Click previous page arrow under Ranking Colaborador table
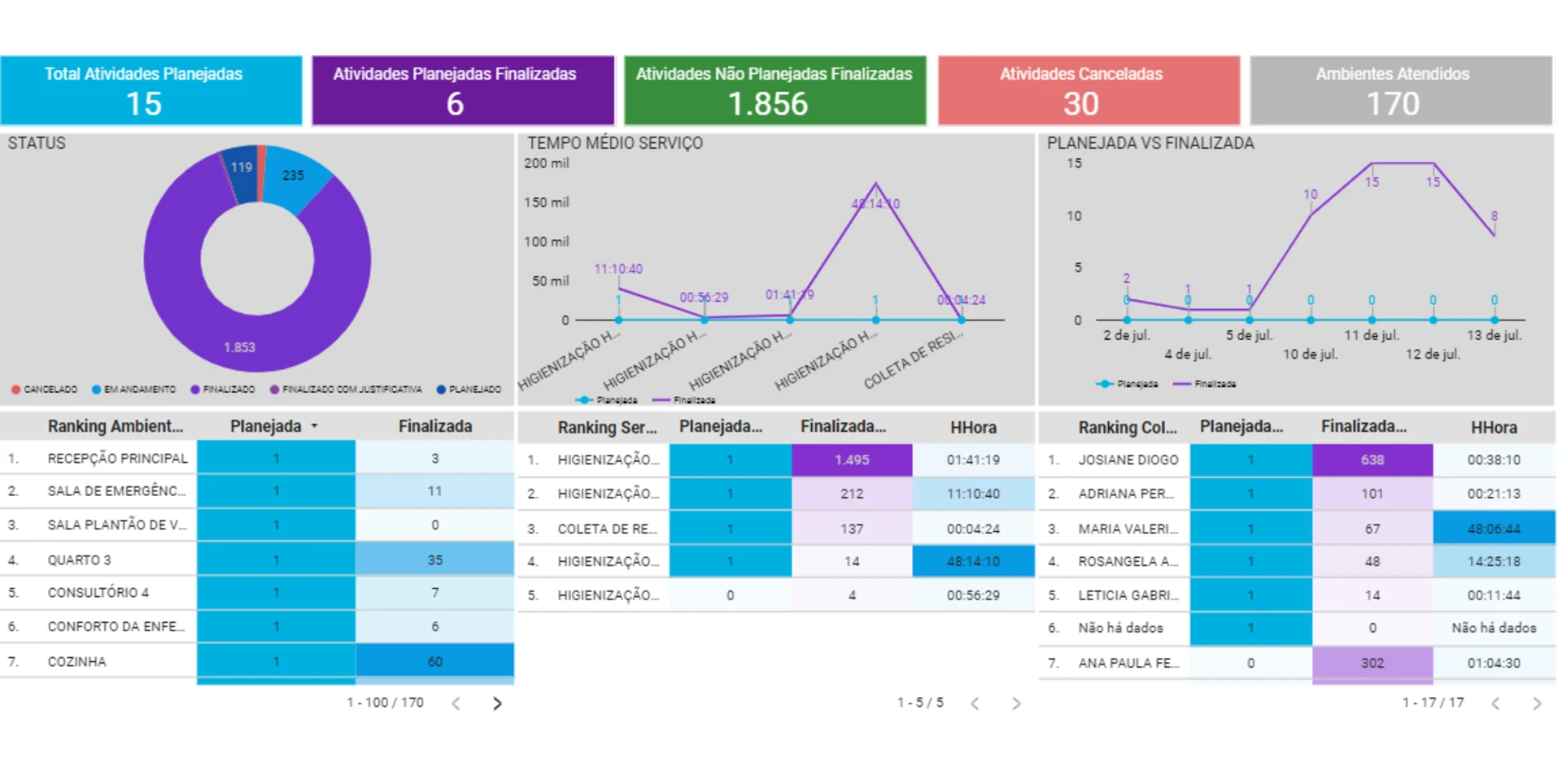 point(1495,703)
